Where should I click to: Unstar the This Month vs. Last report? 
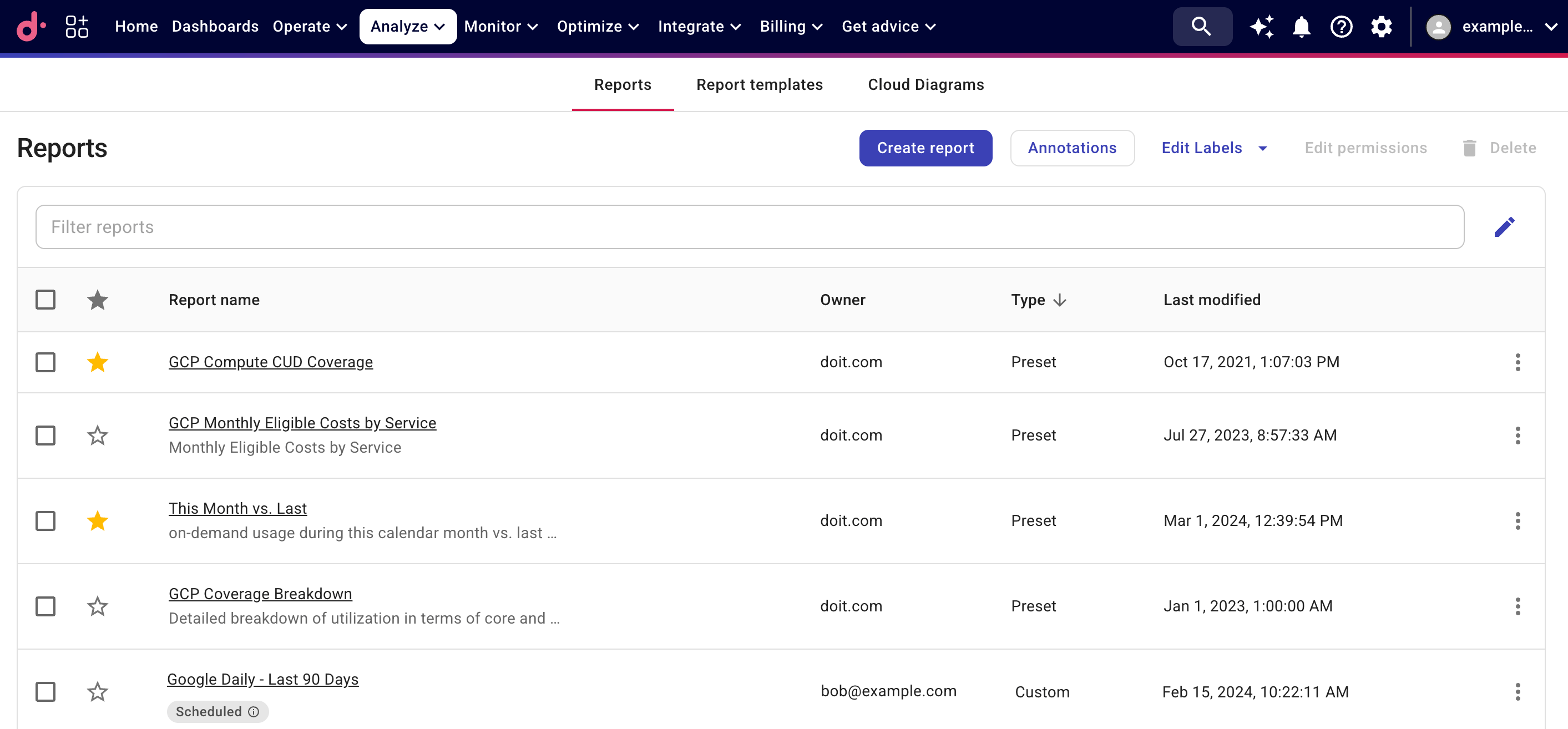point(98,521)
